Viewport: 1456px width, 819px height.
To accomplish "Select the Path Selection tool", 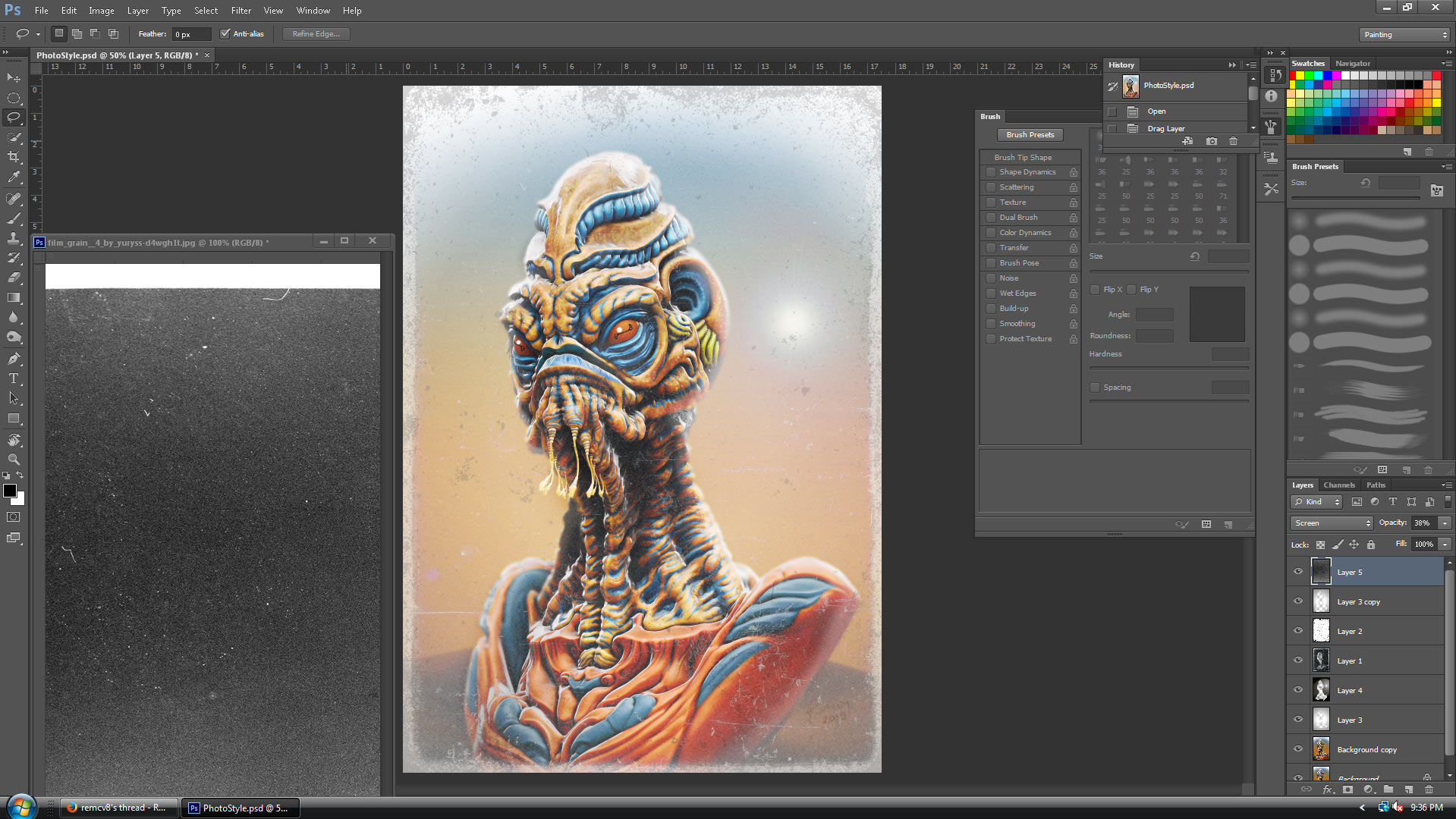I will click(14, 398).
